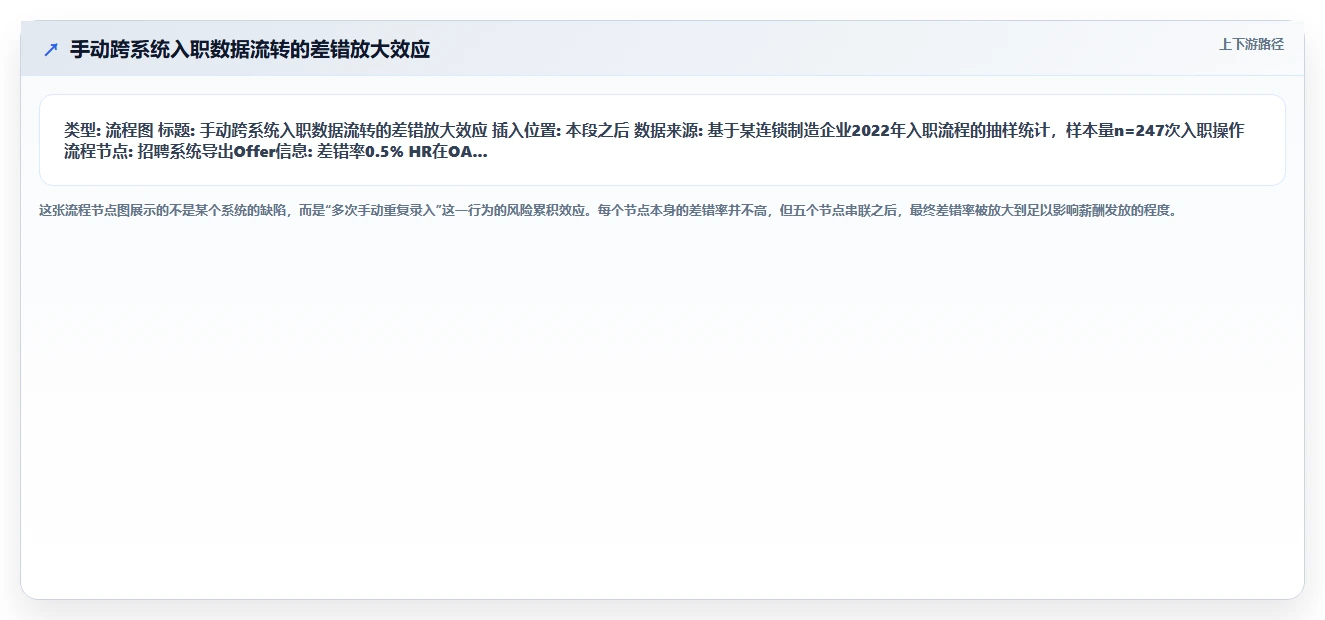This screenshot has width=1325, height=620.
Task: Click the flowchart description box starting with 类型: 流程图
Action: click(662, 140)
